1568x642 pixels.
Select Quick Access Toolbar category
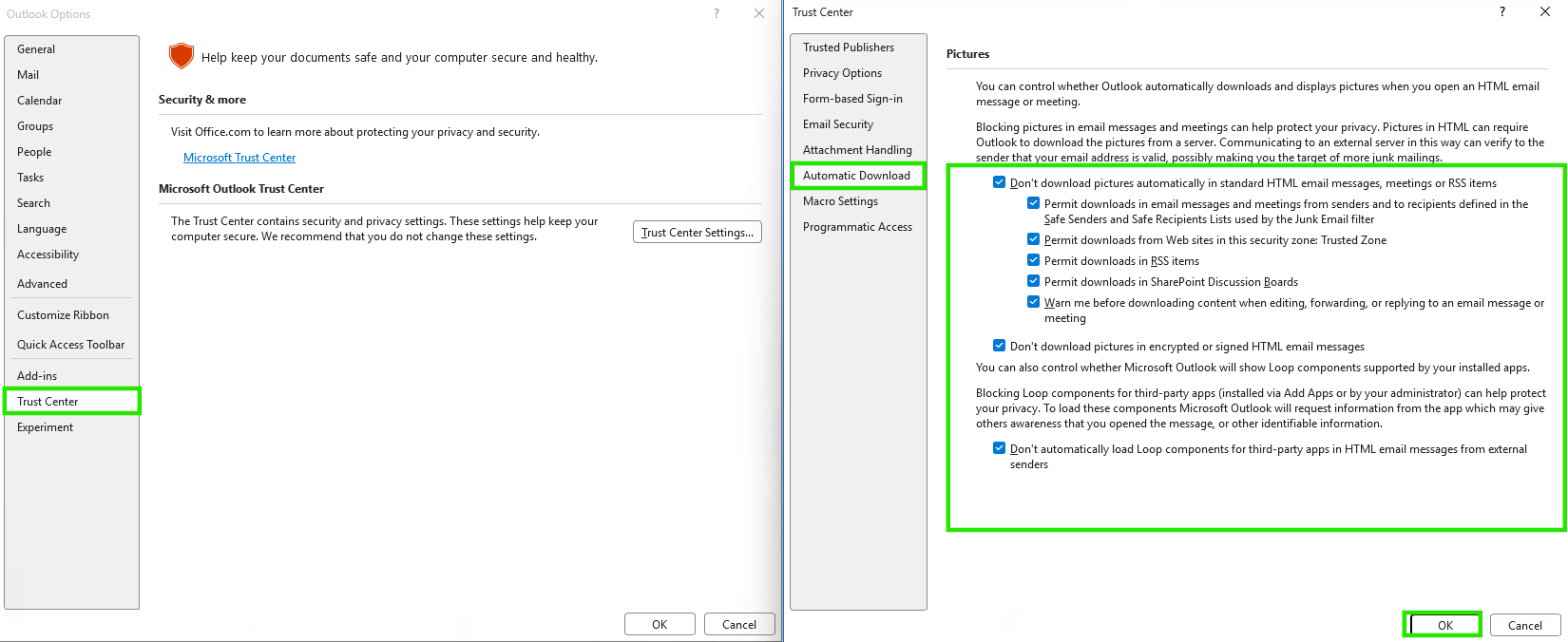coord(71,345)
